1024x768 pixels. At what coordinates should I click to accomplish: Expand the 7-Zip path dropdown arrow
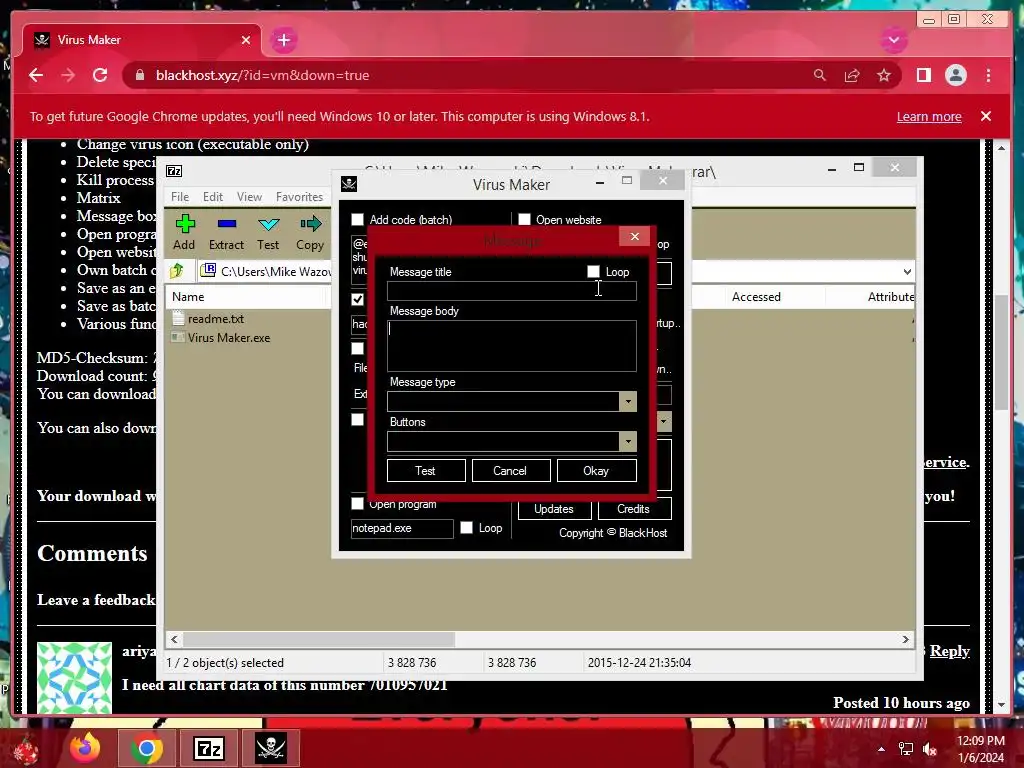(907, 271)
